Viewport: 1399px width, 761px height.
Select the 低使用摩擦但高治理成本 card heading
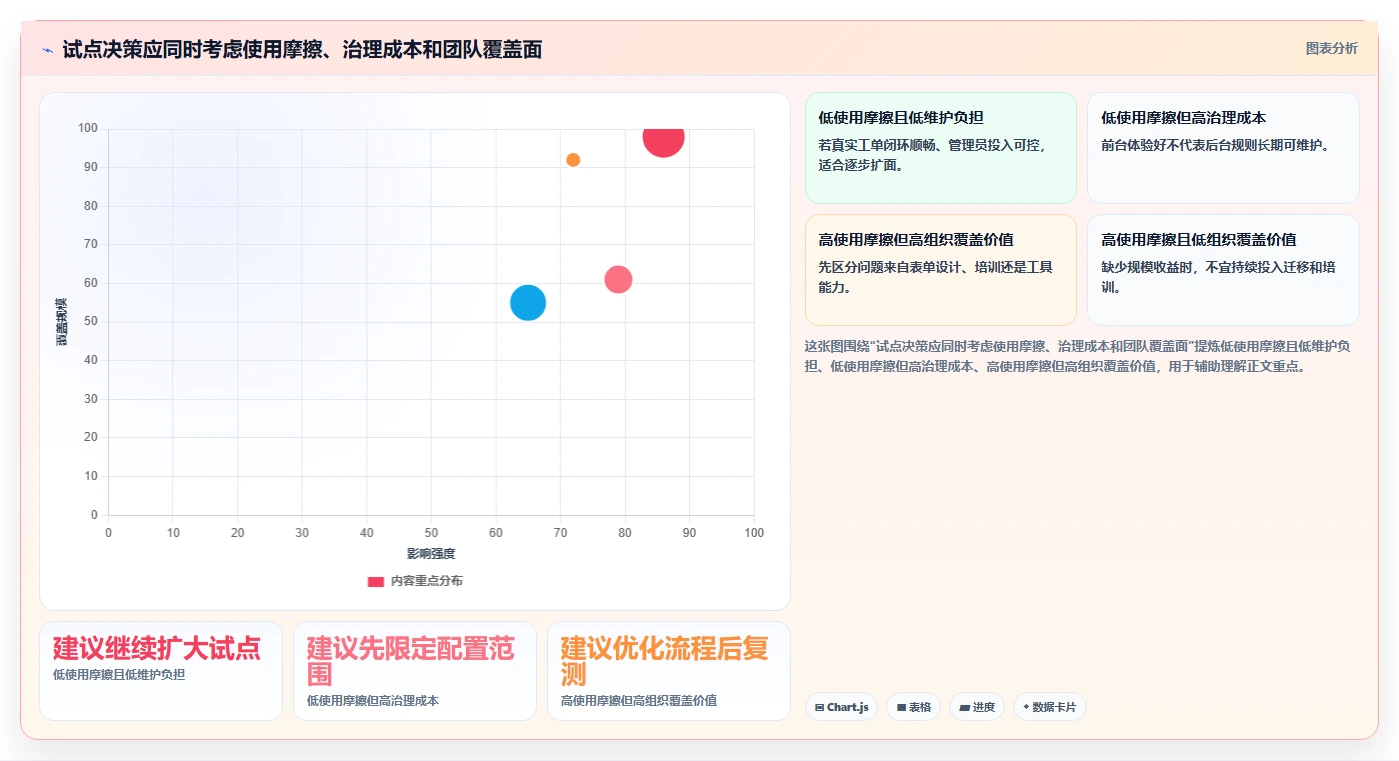(x=1184, y=118)
